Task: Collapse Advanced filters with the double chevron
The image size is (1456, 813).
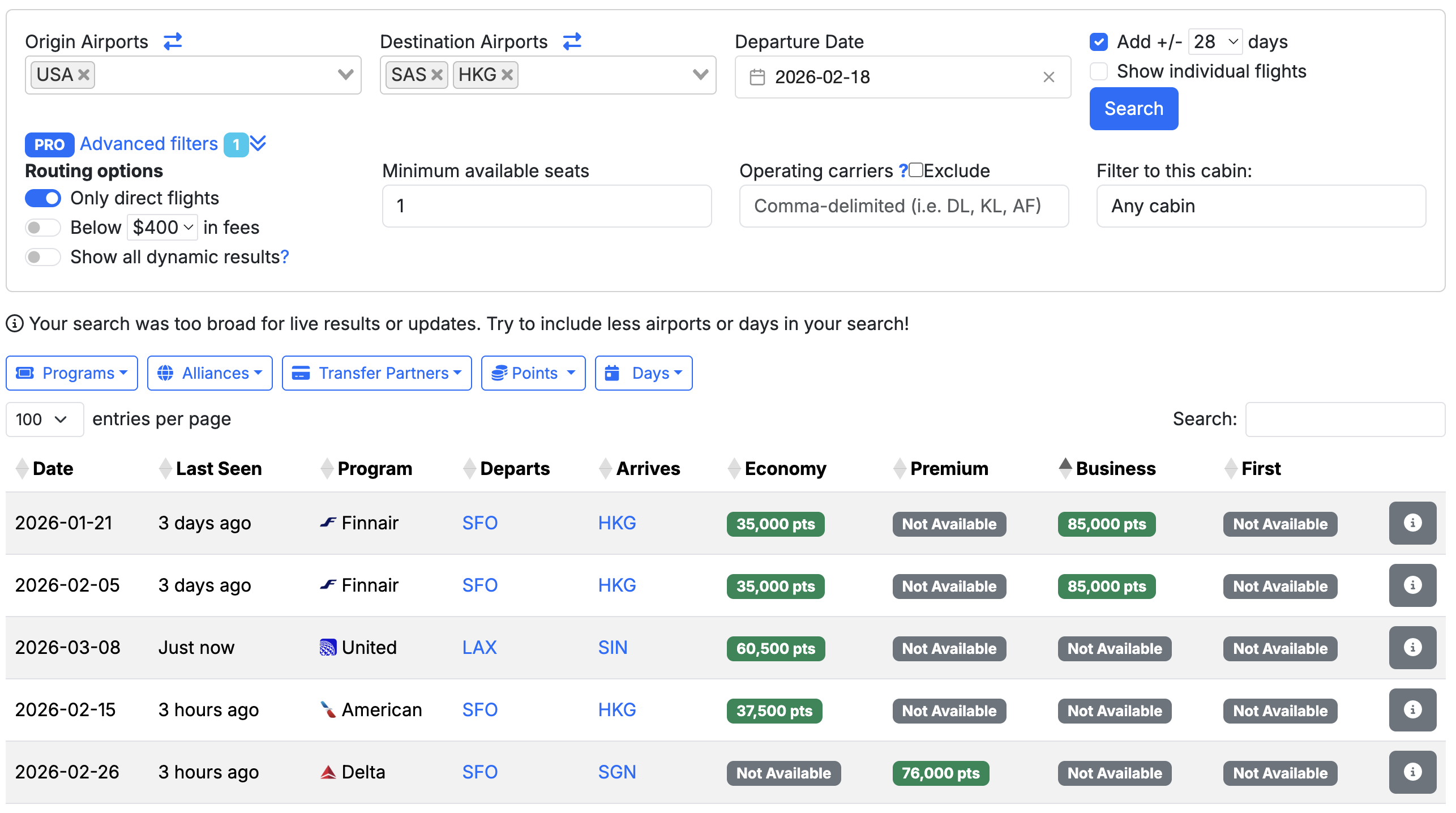Action: pyautogui.click(x=258, y=144)
